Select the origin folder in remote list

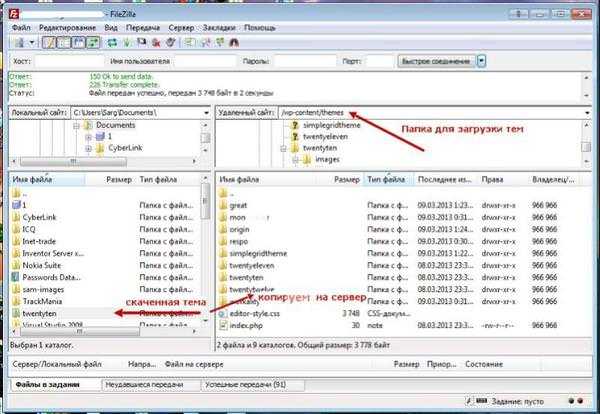click(240, 230)
